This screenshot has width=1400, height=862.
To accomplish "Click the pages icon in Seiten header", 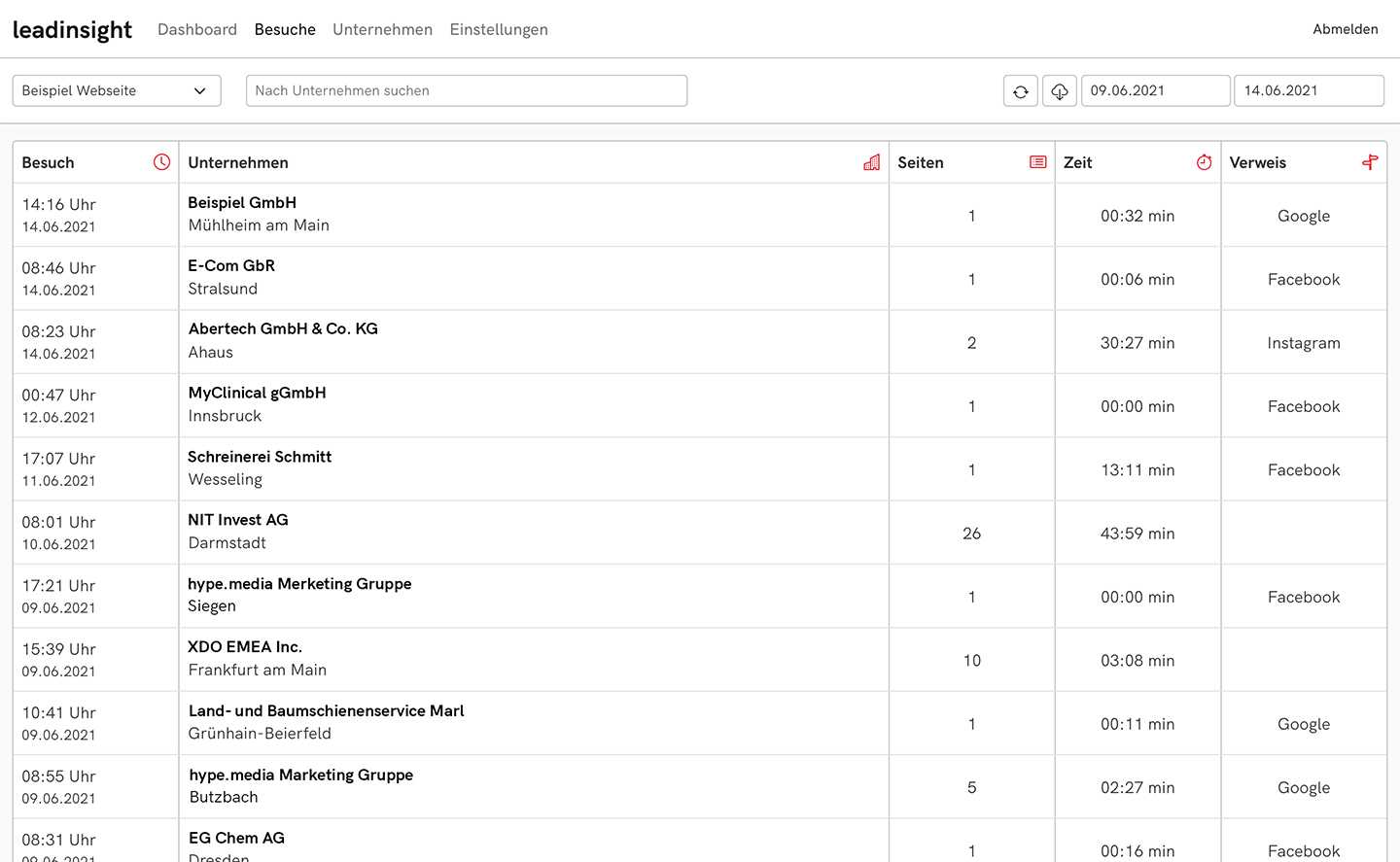I will click(x=1038, y=162).
